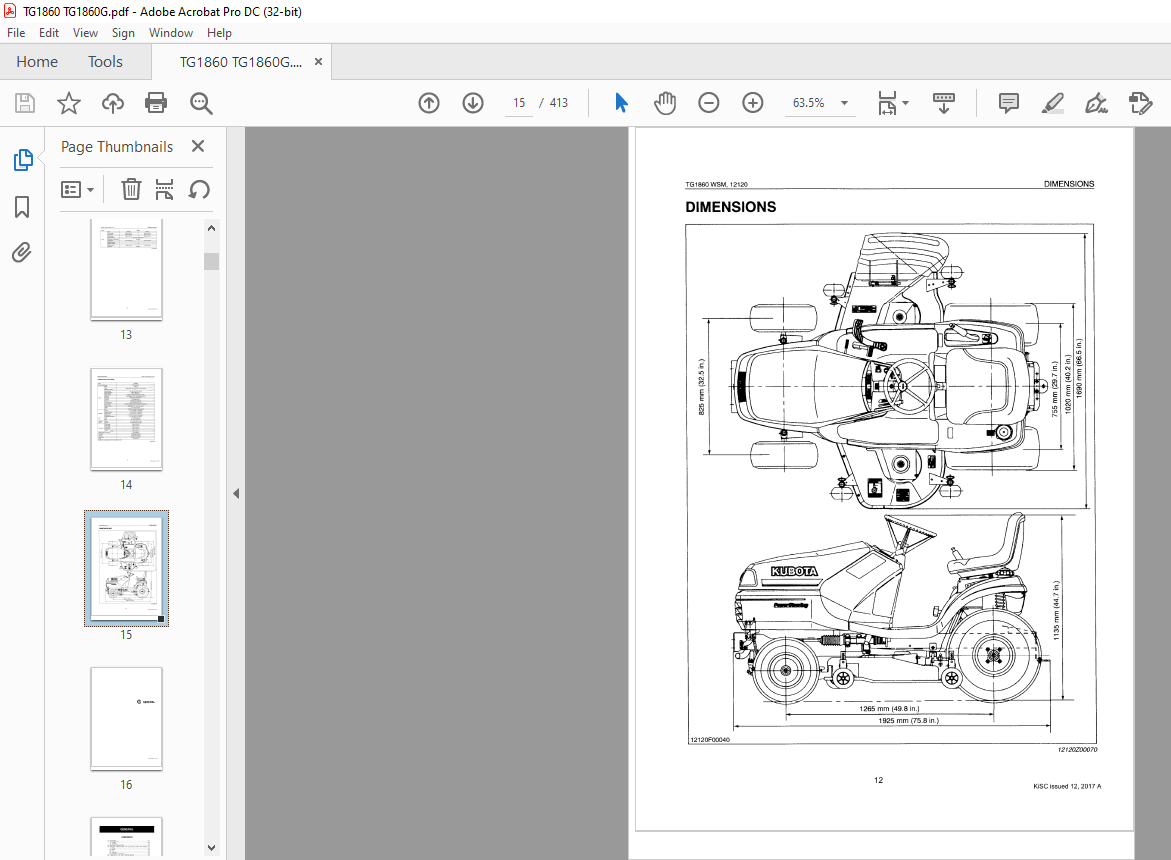Image resolution: width=1171 pixels, height=860 pixels.
Task: Open the Find text magnifier tool
Action: [201, 103]
